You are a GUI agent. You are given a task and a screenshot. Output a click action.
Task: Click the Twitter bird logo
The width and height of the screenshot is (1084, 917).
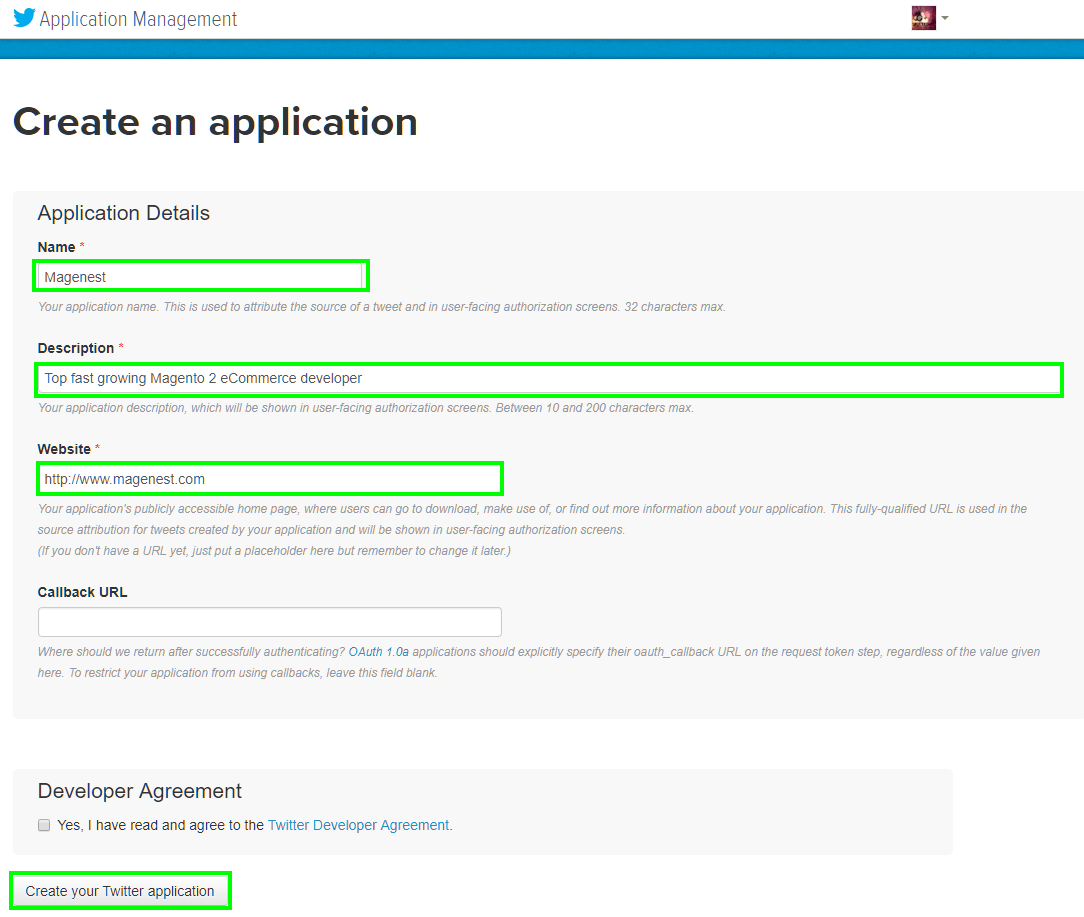(x=24, y=18)
